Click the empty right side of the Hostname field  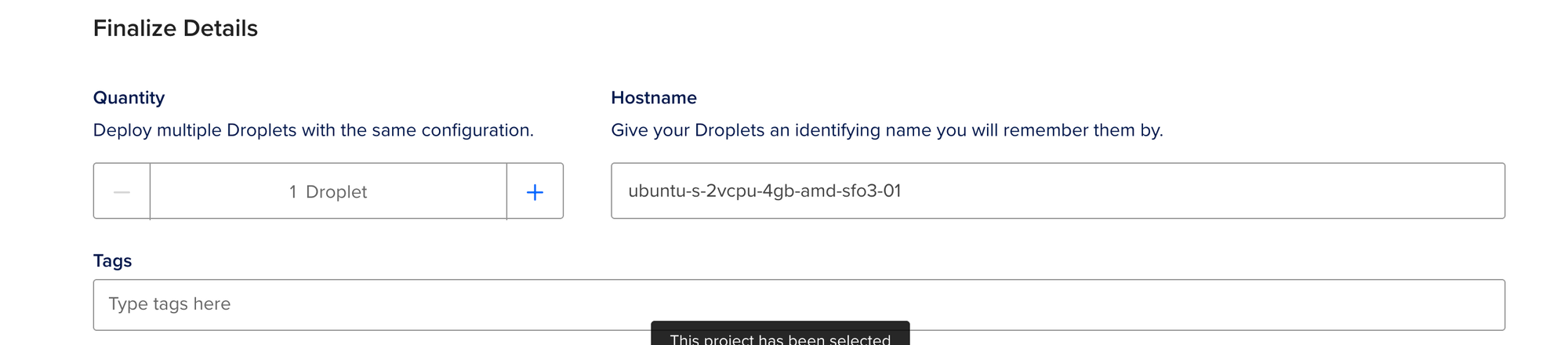click(x=1254, y=191)
